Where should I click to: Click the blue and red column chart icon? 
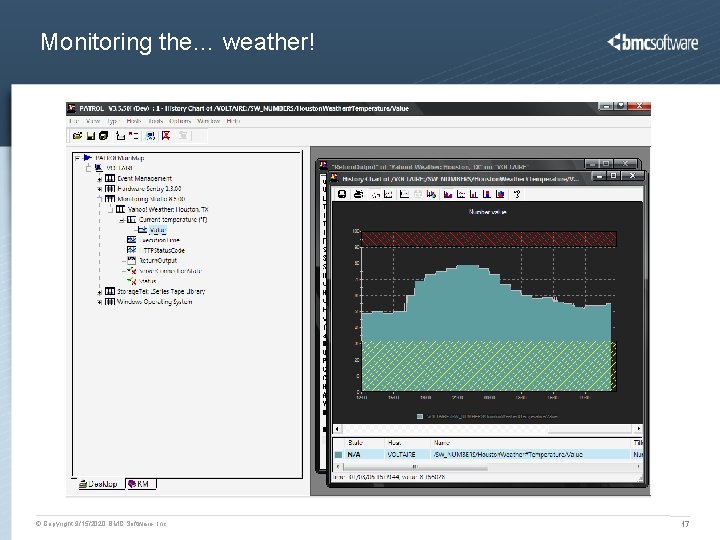[x=487, y=194]
